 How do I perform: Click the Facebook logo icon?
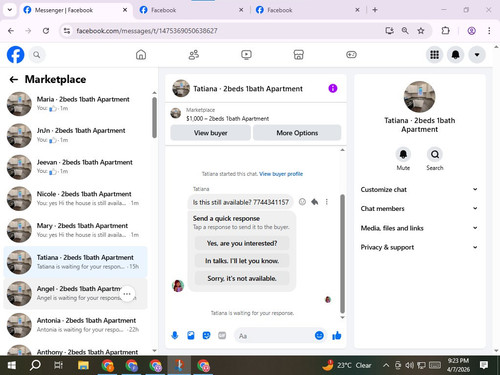(x=15, y=55)
